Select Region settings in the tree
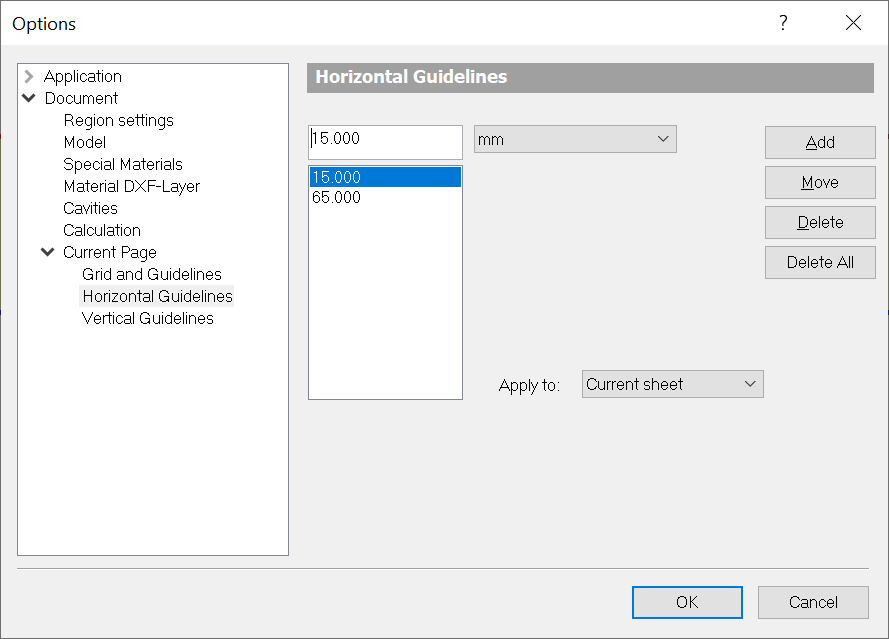This screenshot has width=889, height=639. click(118, 120)
